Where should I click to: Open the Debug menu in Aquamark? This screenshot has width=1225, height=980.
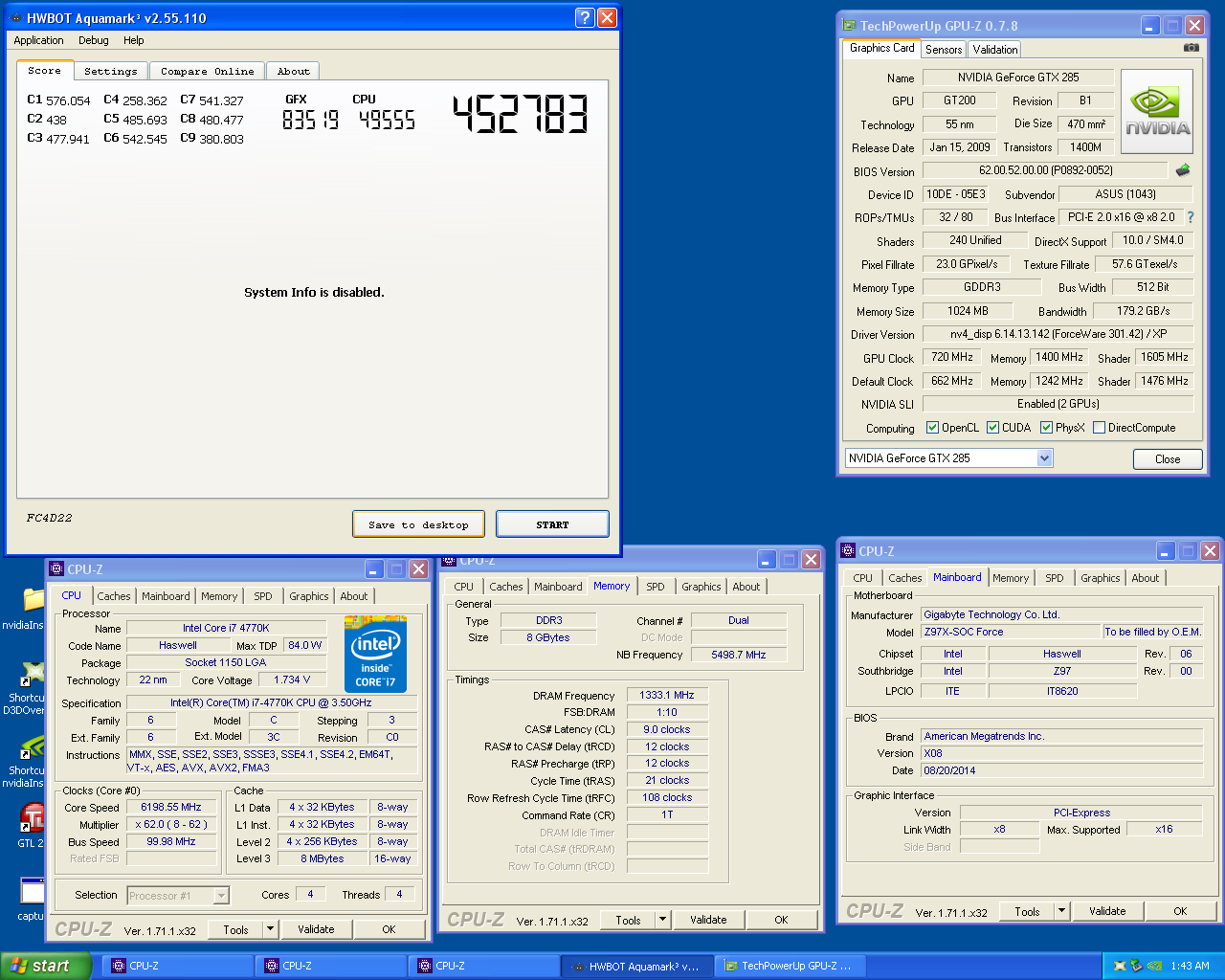coord(94,40)
